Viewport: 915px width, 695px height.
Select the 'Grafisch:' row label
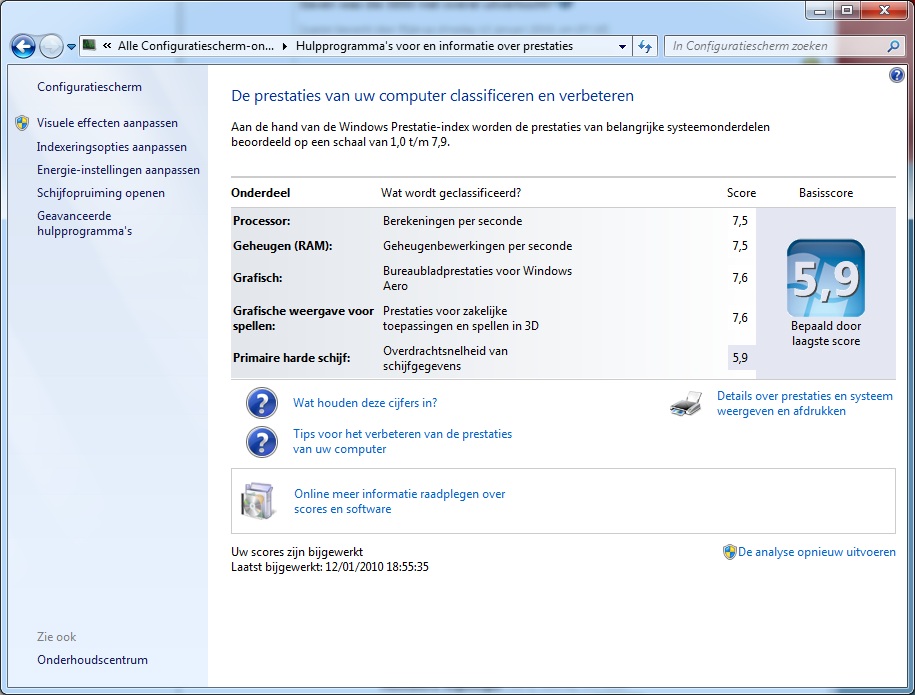pos(257,278)
